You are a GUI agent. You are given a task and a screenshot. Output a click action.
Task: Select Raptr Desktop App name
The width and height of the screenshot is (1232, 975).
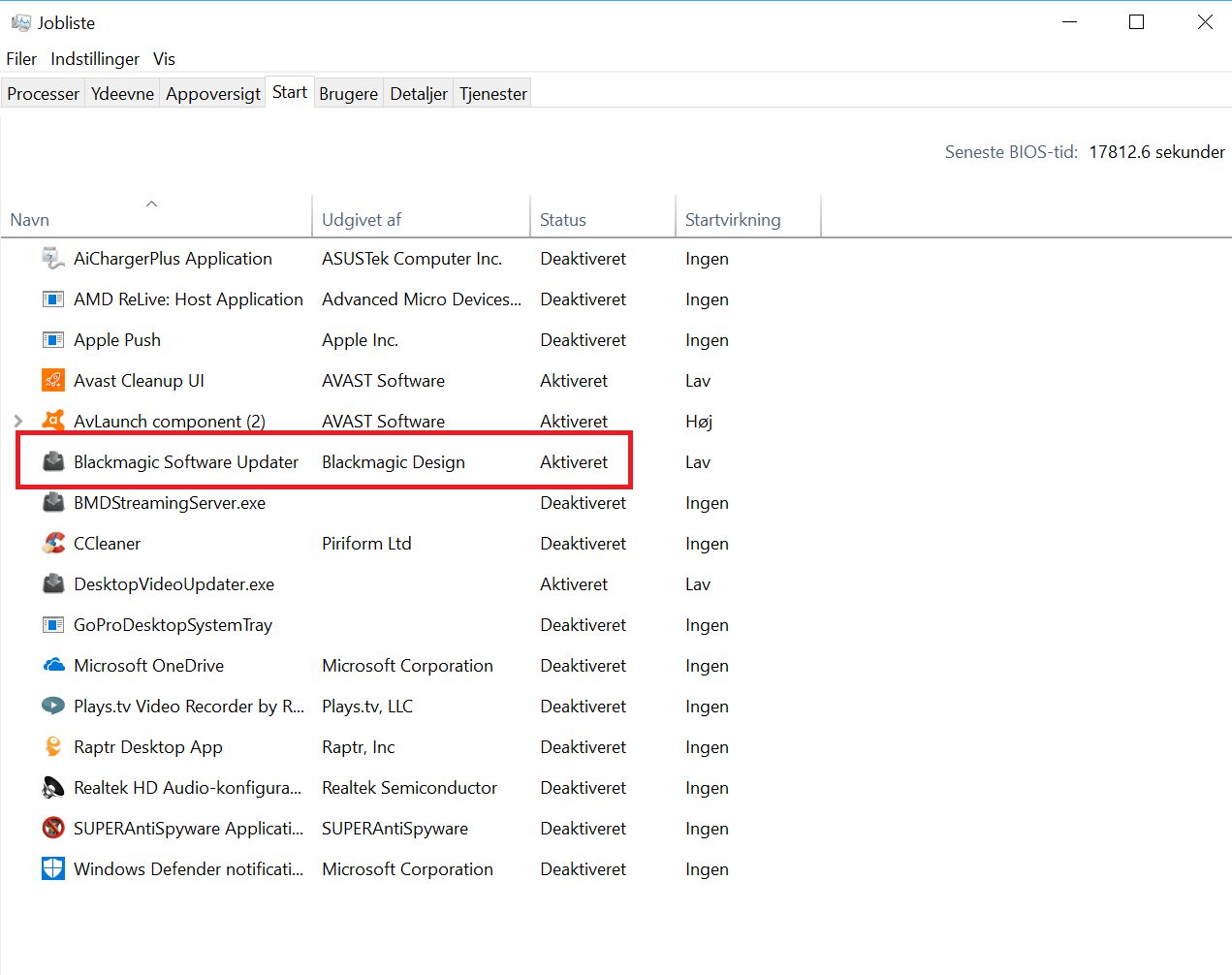click(148, 747)
